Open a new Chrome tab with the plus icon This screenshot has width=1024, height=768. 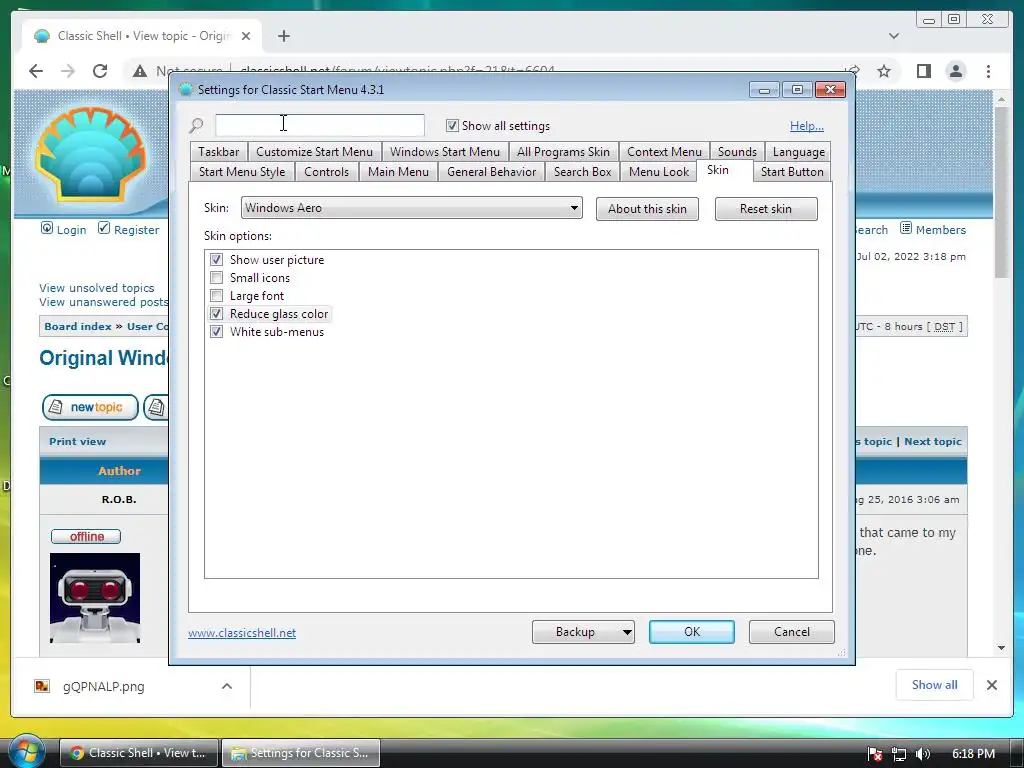pos(283,36)
